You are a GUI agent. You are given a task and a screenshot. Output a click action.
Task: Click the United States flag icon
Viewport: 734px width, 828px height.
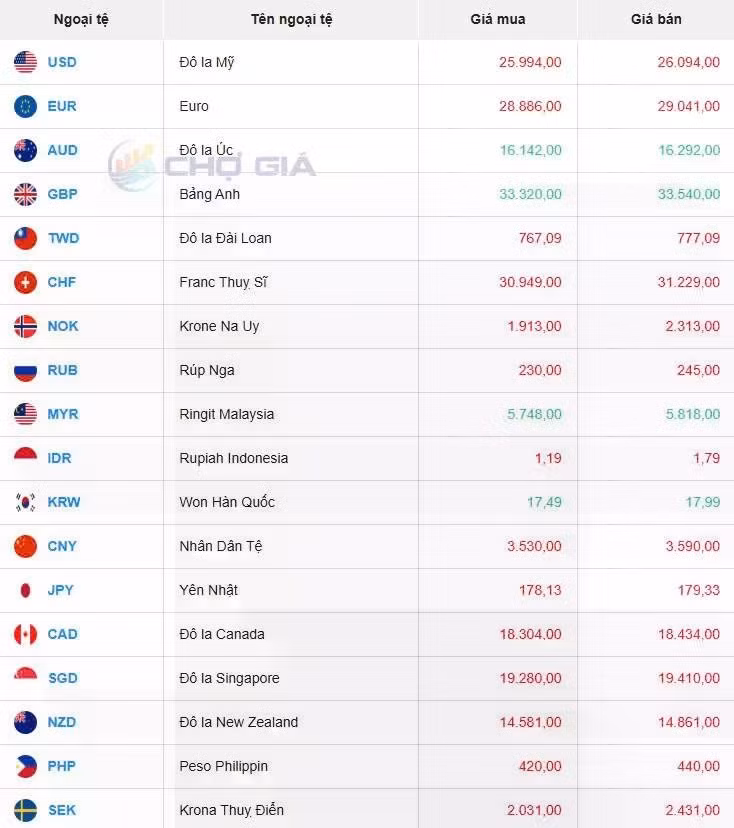[x=25, y=62]
